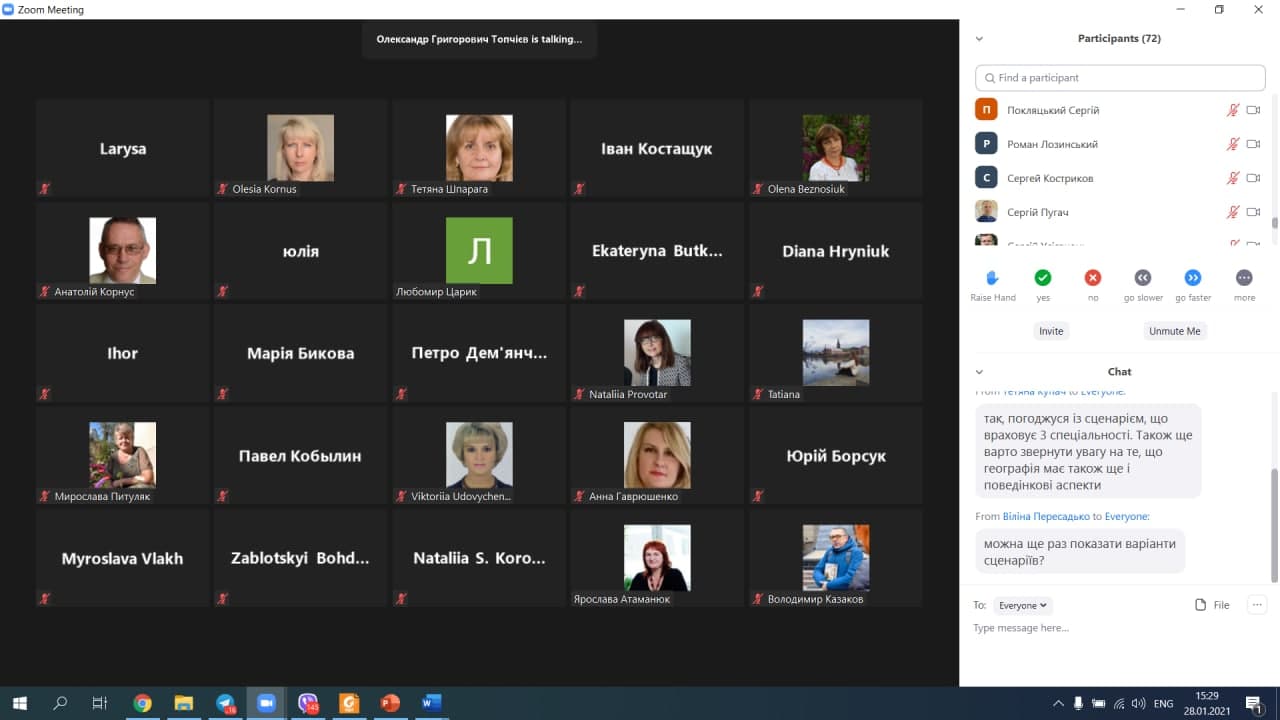Click the Сергій Пугач participant avatar
Screen dimensions: 1280x720
(x=986, y=212)
